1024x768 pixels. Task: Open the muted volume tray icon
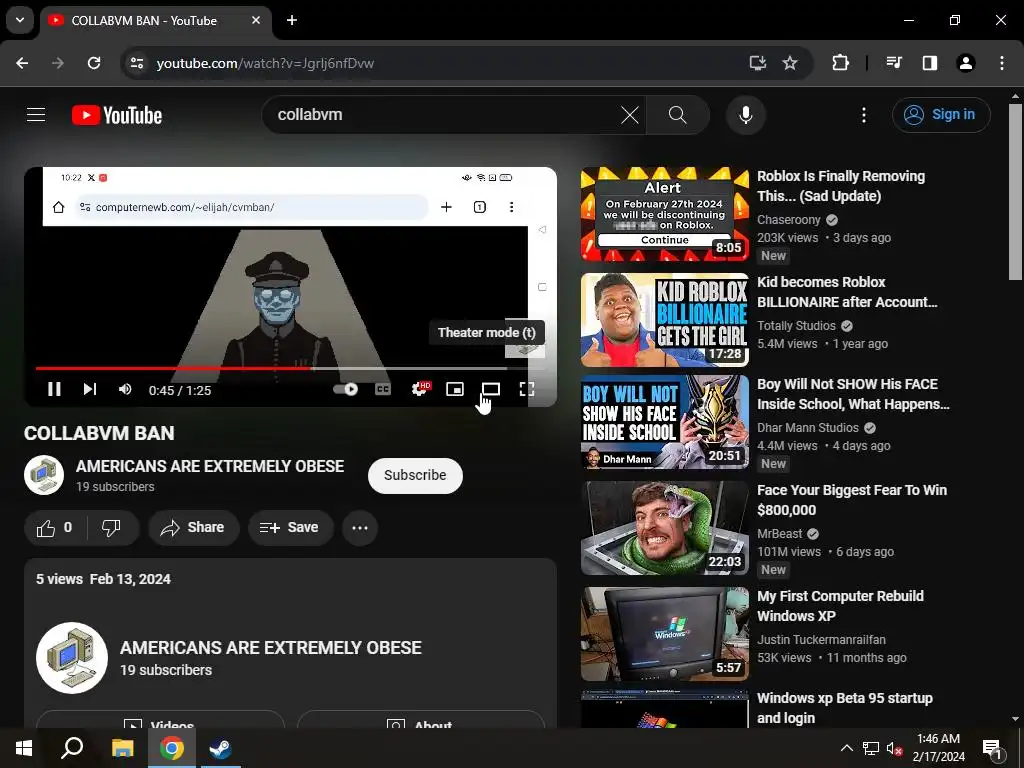(894, 748)
